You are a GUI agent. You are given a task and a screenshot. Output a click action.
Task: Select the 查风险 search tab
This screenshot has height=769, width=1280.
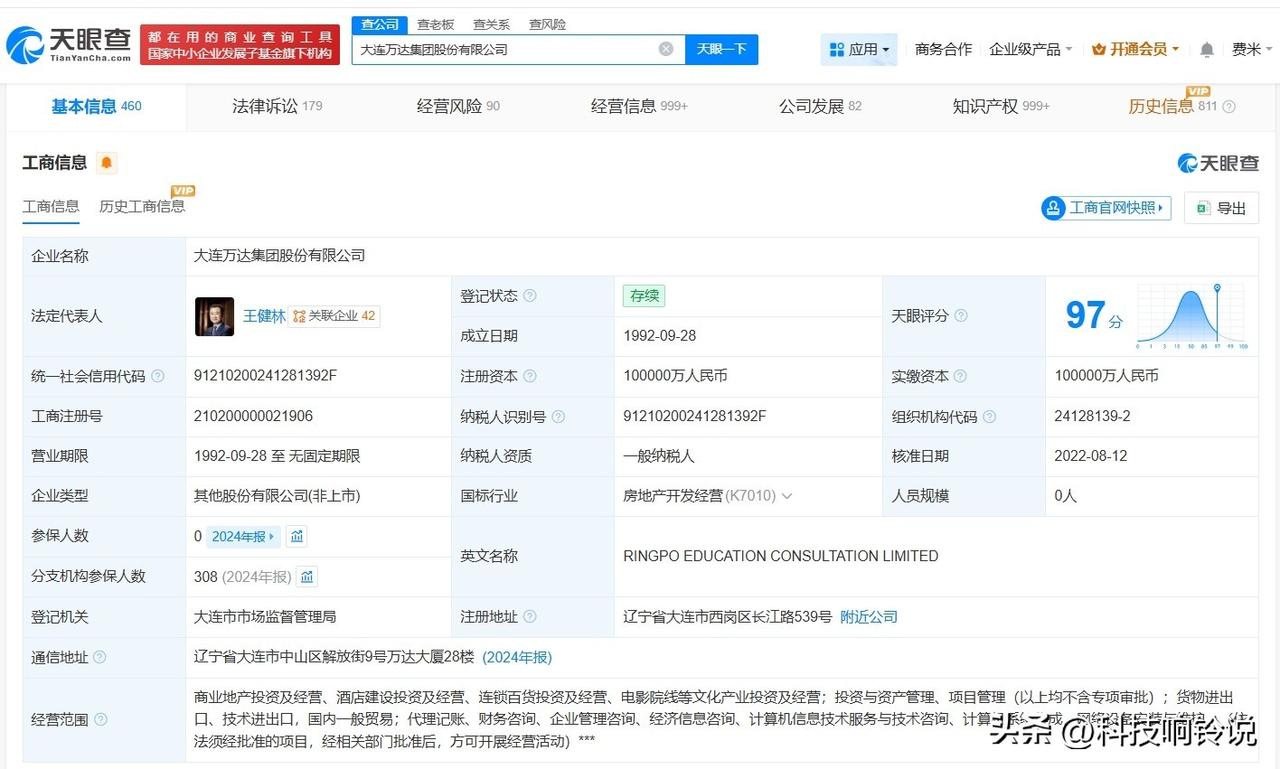tap(547, 24)
